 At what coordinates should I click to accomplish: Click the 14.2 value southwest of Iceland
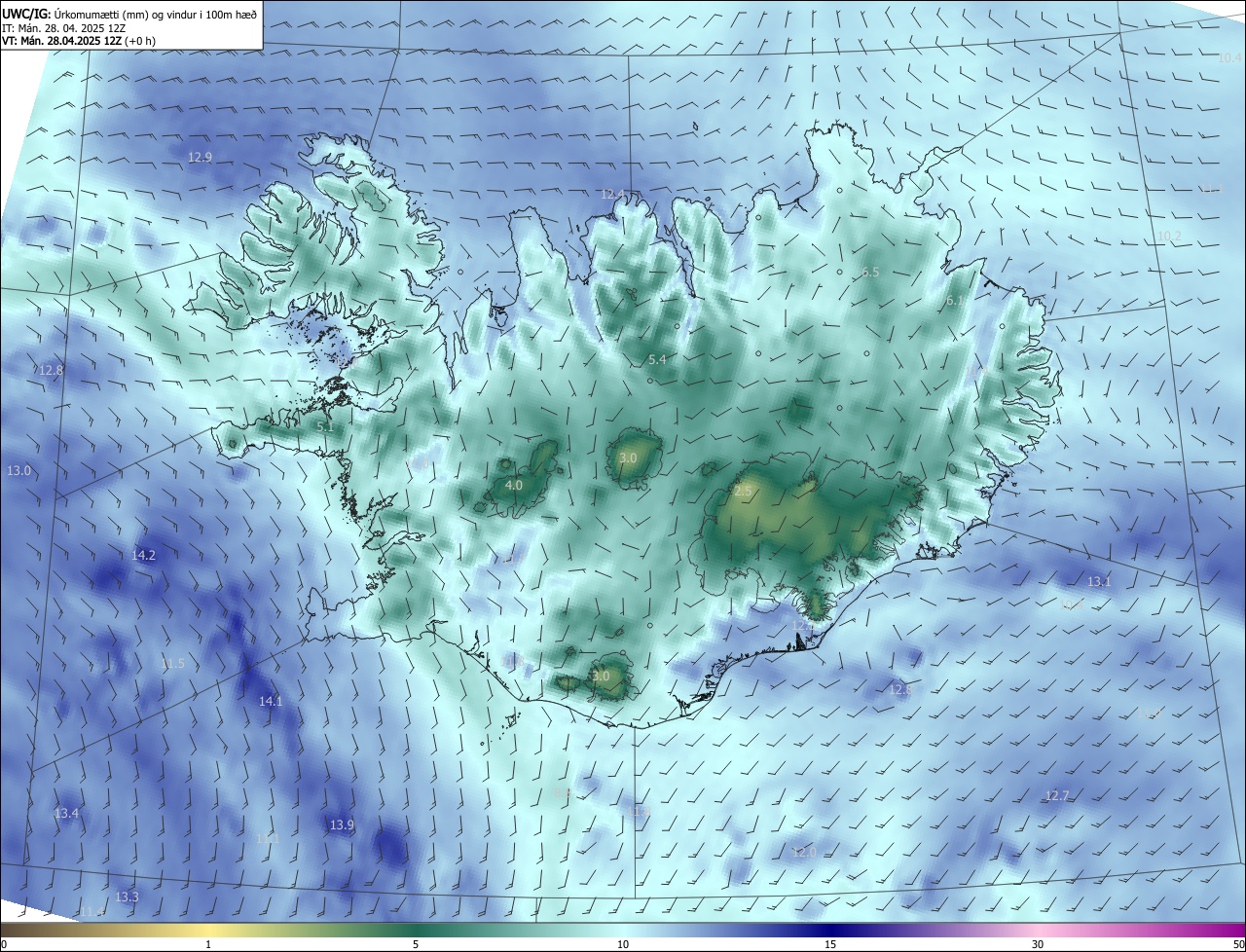[x=143, y=555]
